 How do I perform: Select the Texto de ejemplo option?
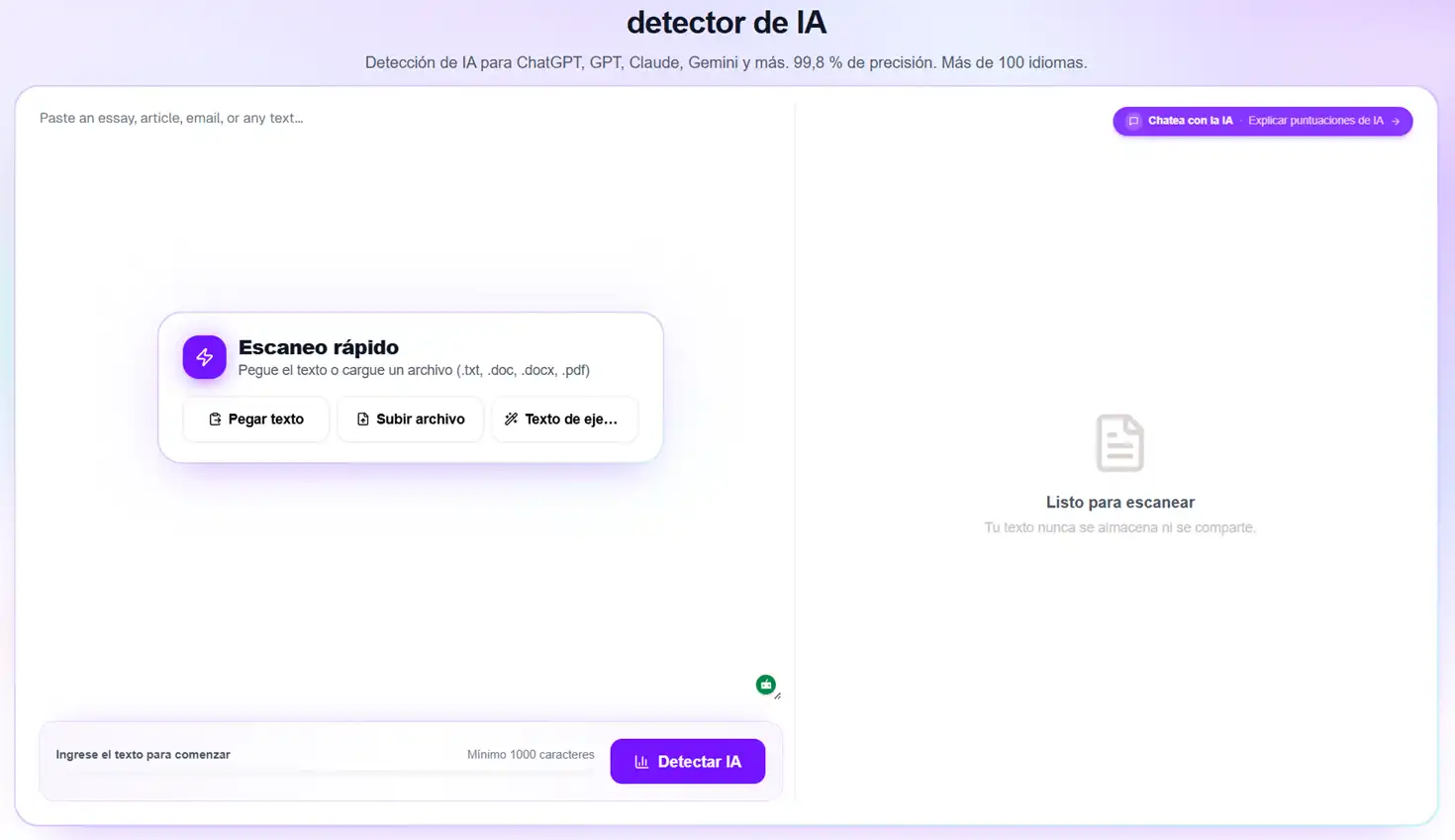tap(564, 419)
